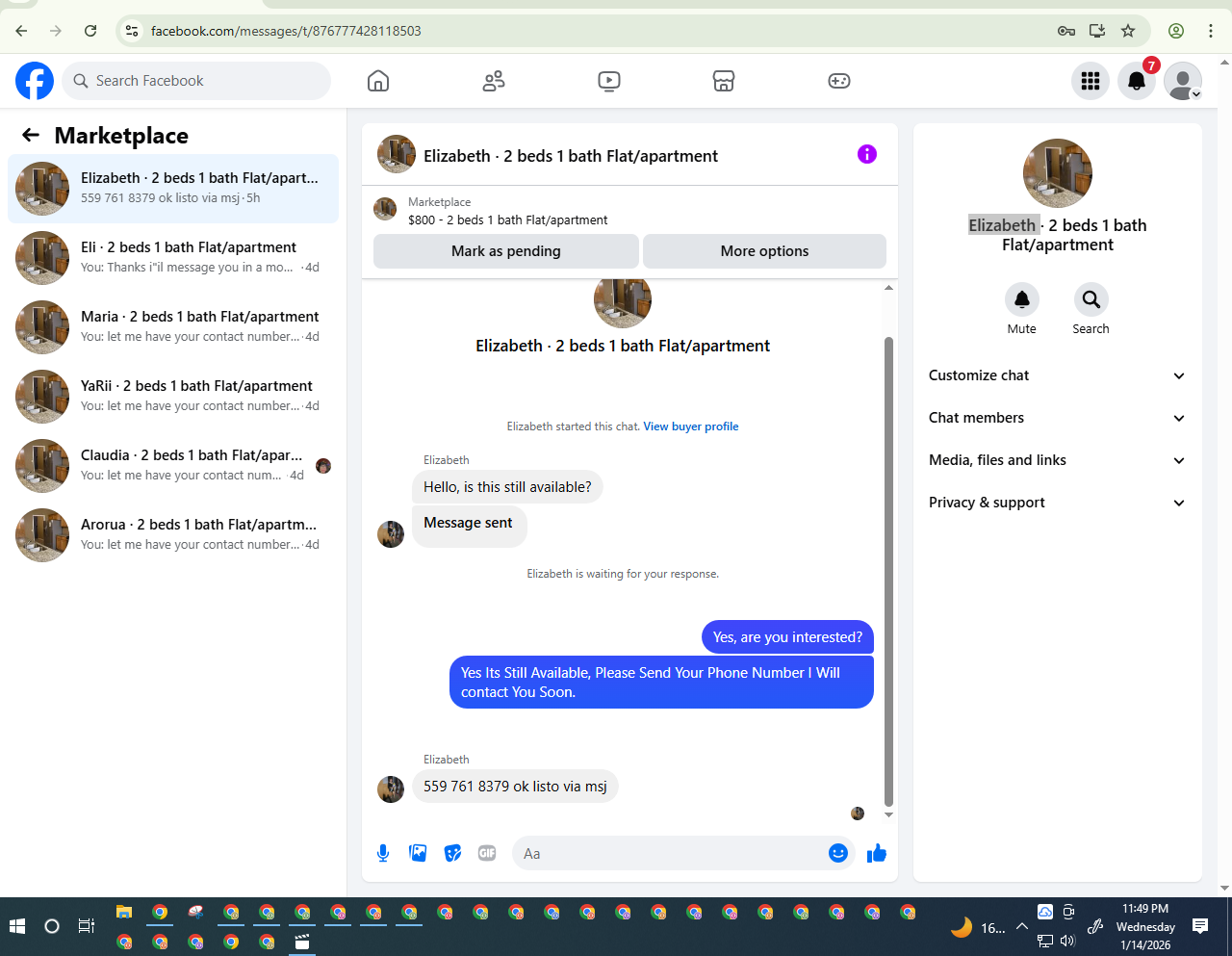Open the Elizabeth conversation in the list

tap(173, 189)
